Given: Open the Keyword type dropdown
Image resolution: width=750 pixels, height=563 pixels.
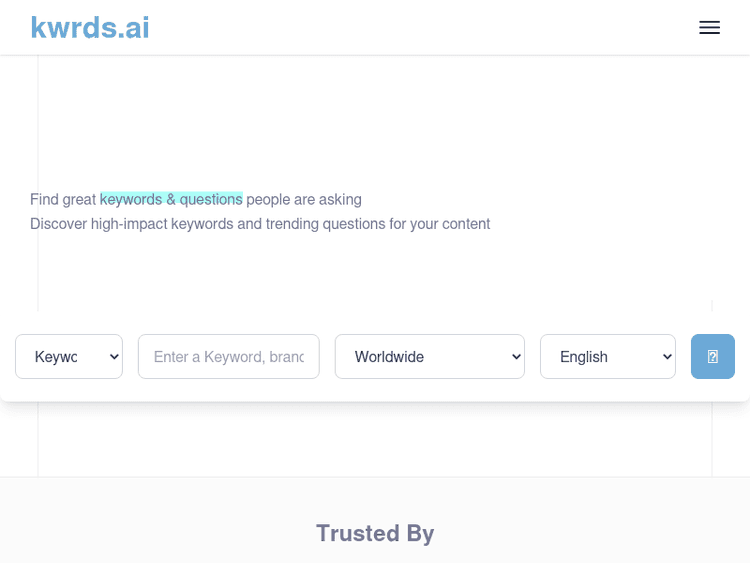Looking at the screenshot, I should click(69, 357).
